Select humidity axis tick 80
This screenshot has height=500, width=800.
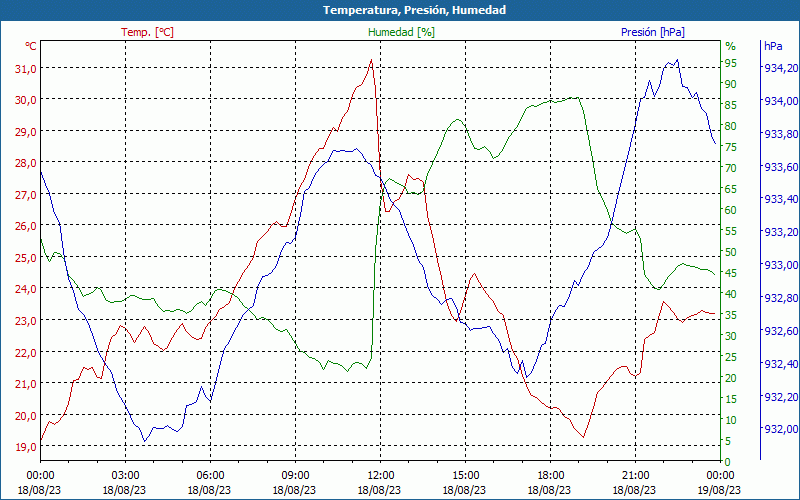point(731,126)
